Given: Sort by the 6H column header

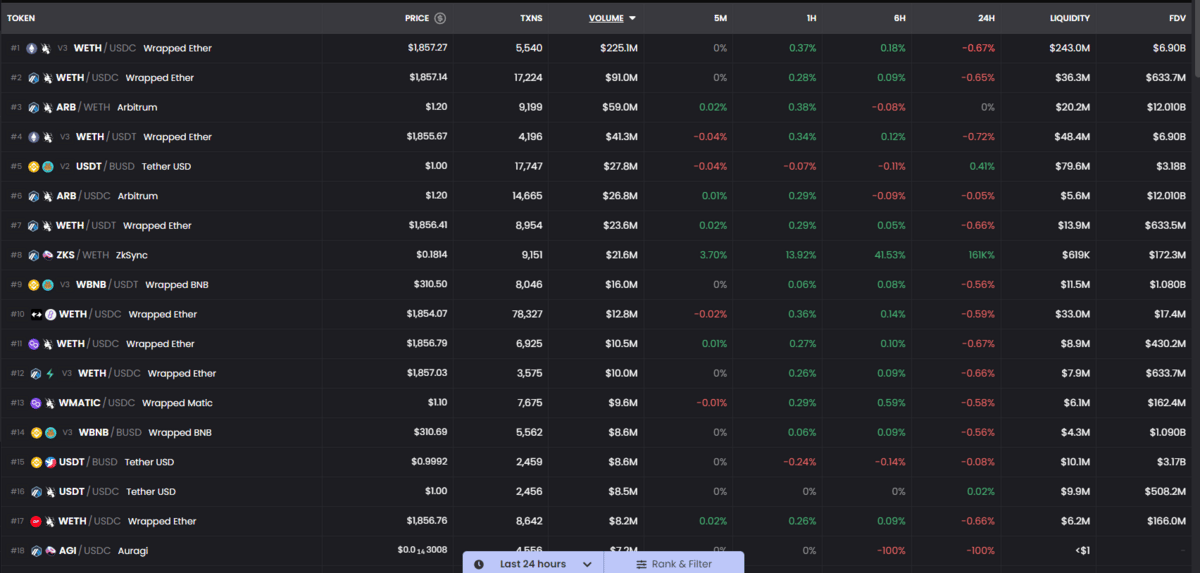Looking at the screenshot, I should tap(898, 18).
